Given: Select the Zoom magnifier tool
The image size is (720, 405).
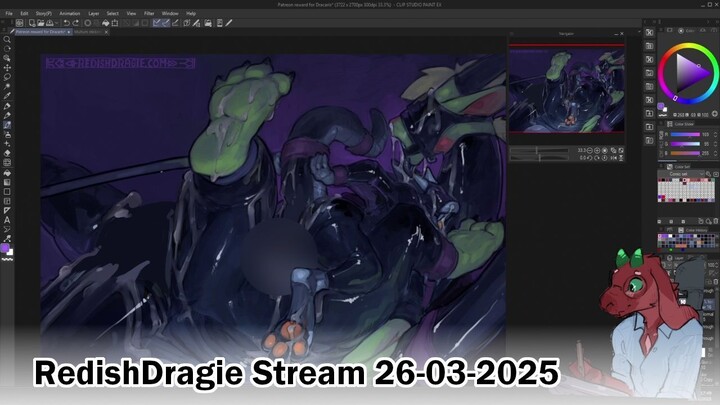Looking at the screenshot, I should [x=7, y=39].
